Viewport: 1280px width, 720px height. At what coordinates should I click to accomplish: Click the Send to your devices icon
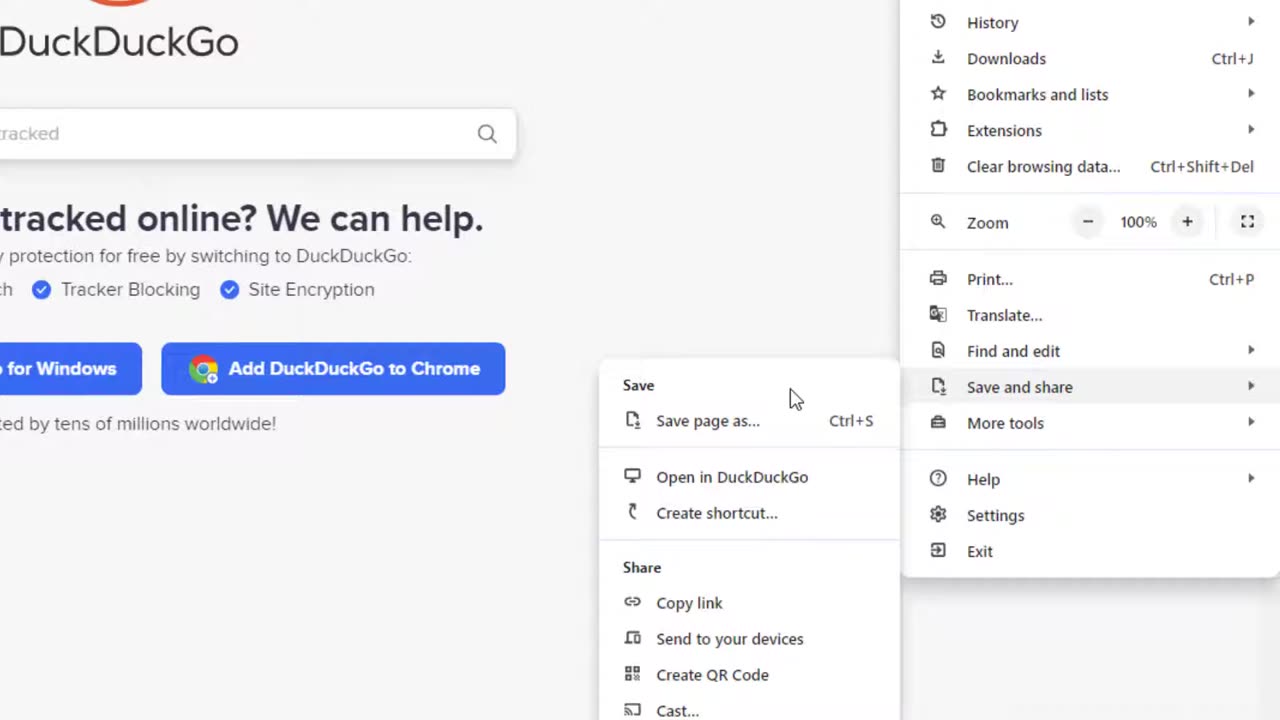[632, 639]
